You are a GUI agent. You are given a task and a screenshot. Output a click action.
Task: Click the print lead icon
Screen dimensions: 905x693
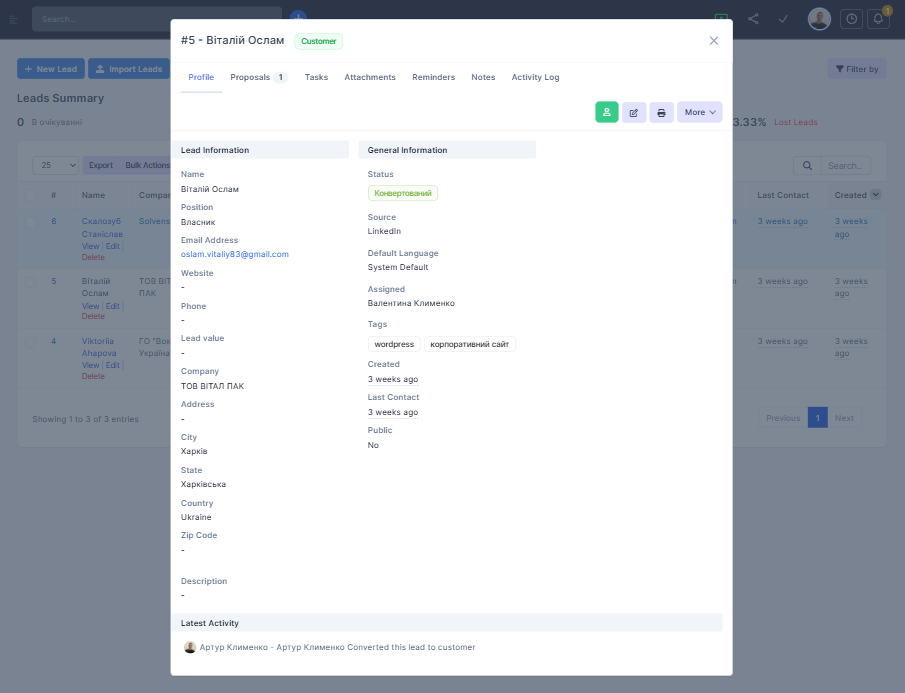[661, 112]
